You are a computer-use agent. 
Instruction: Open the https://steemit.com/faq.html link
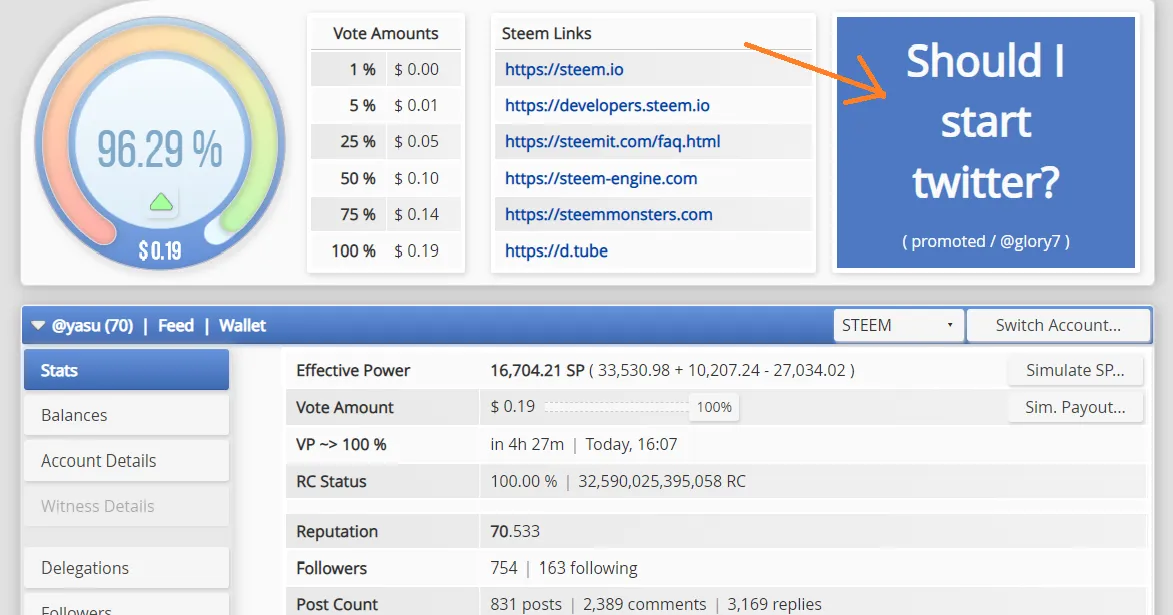tap(613, 141)
